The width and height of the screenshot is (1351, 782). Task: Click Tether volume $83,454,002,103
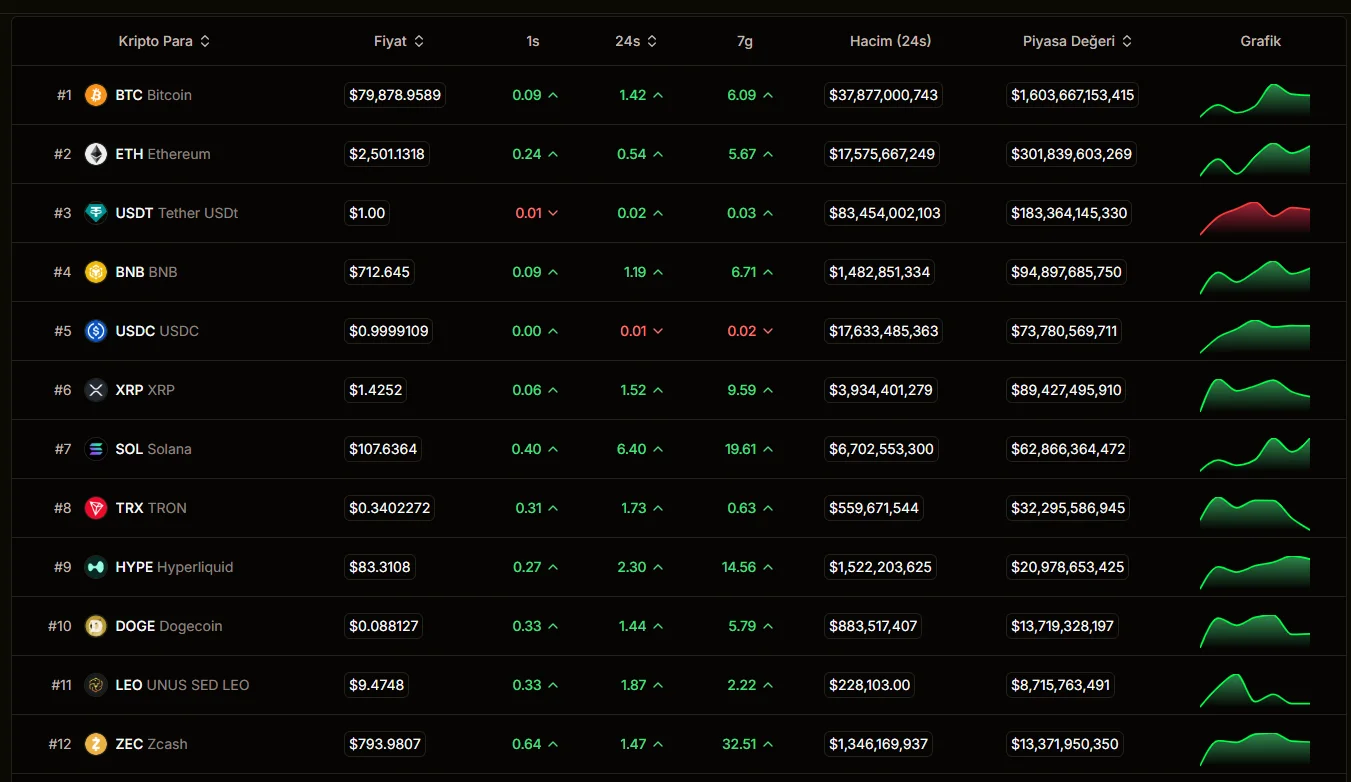885,213
